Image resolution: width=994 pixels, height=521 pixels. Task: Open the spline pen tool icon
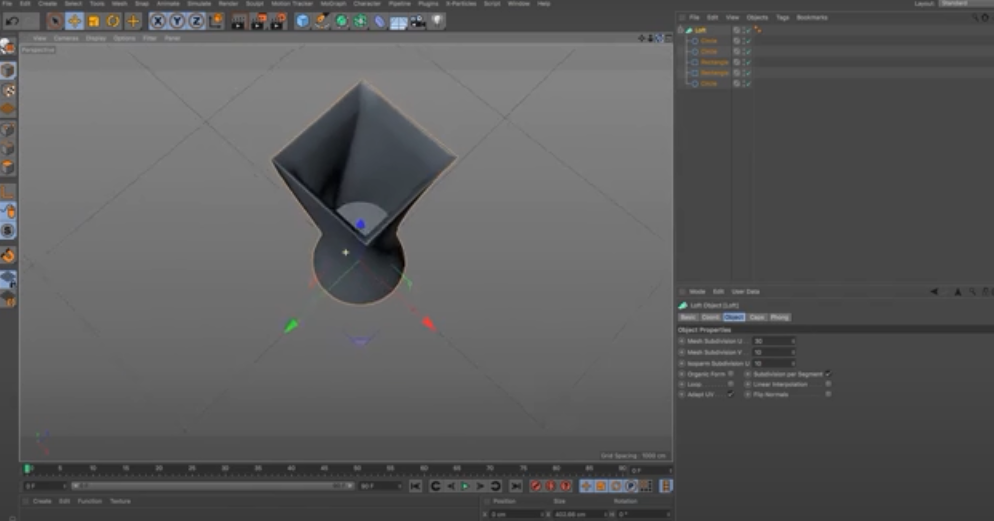click(322, 22)
